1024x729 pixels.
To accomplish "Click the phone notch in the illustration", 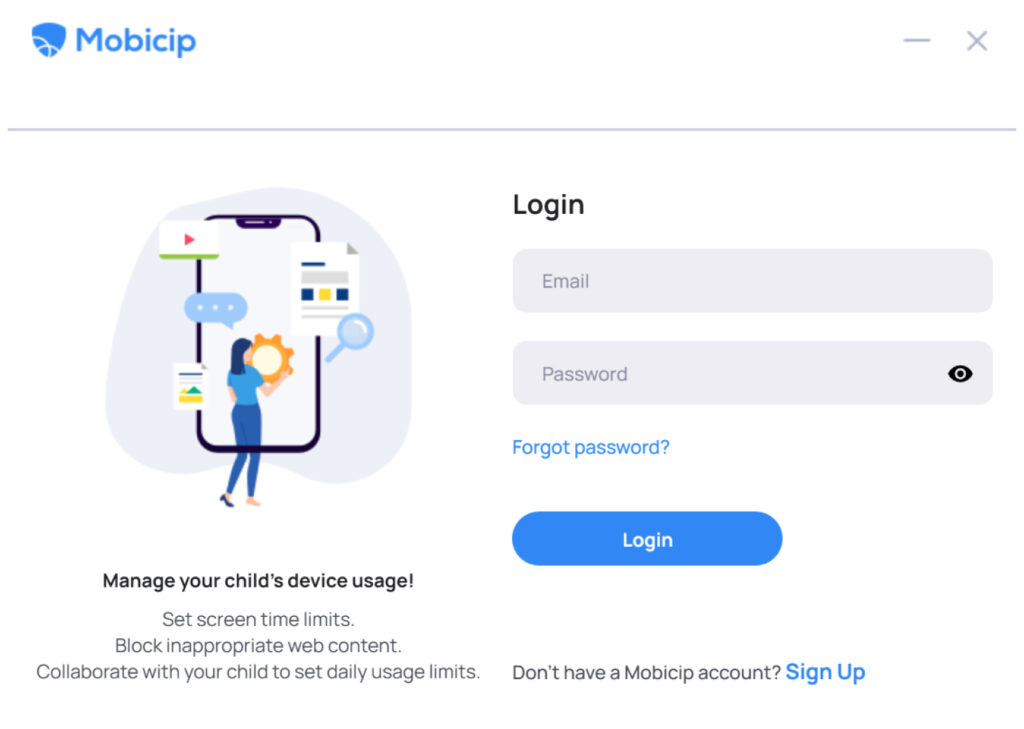I will point(258,223).
